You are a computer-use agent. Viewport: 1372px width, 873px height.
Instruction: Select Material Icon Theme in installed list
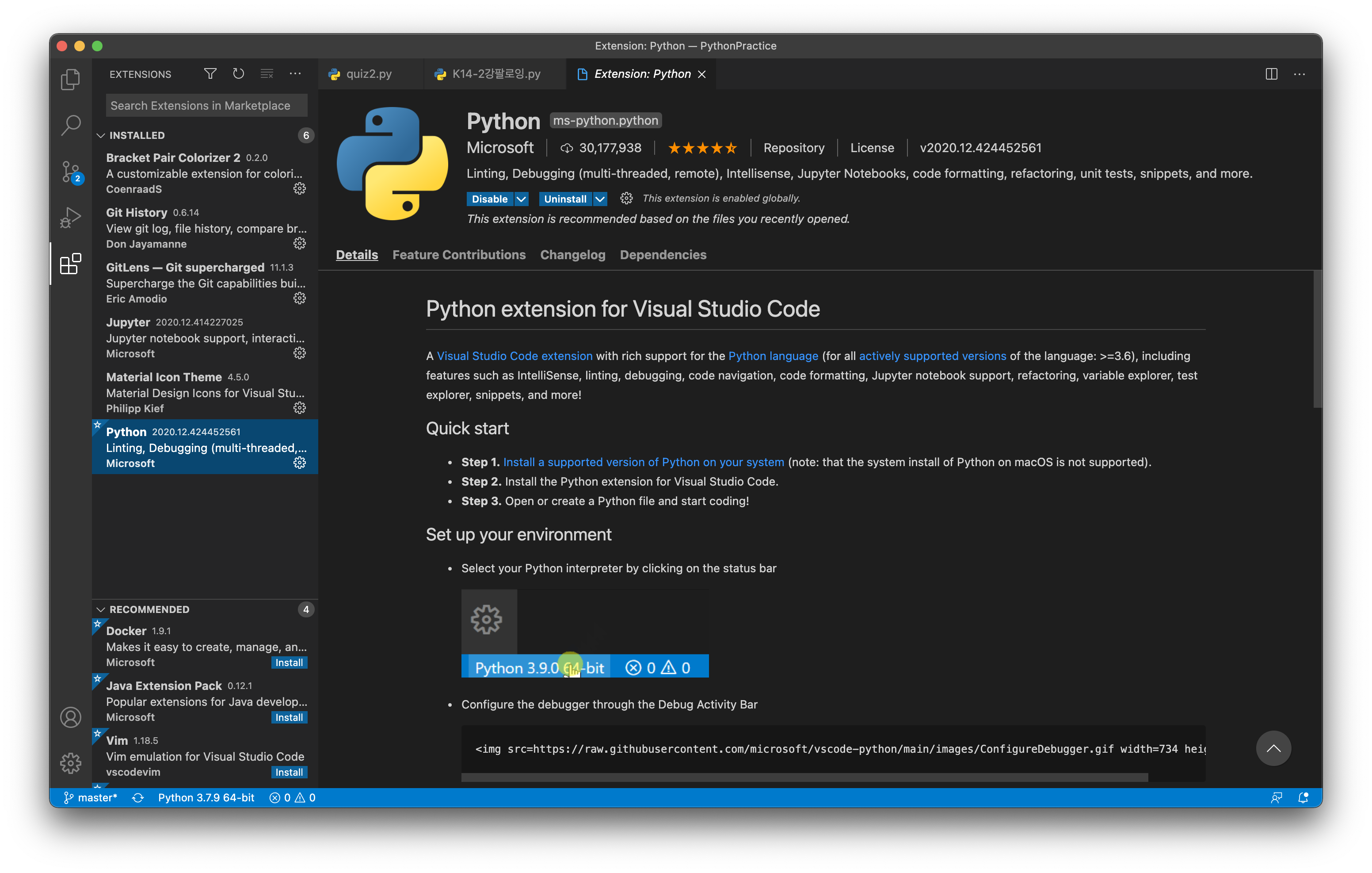click(205, 392)
